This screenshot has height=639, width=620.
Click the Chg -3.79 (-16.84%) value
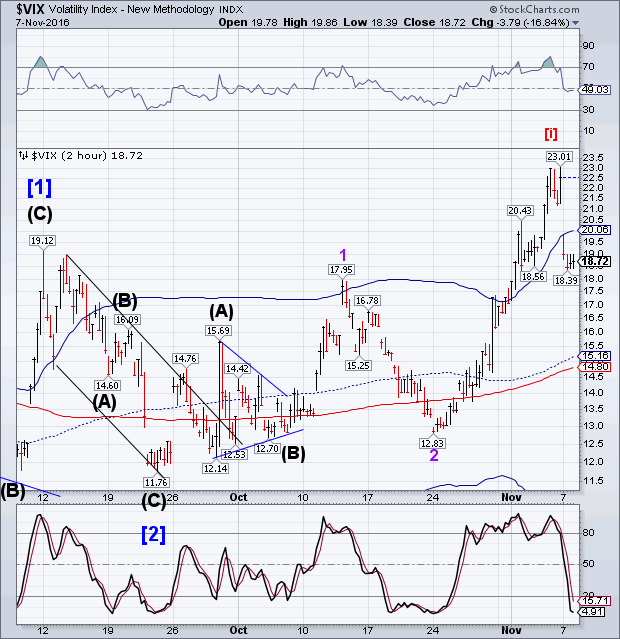click(521, 22)
